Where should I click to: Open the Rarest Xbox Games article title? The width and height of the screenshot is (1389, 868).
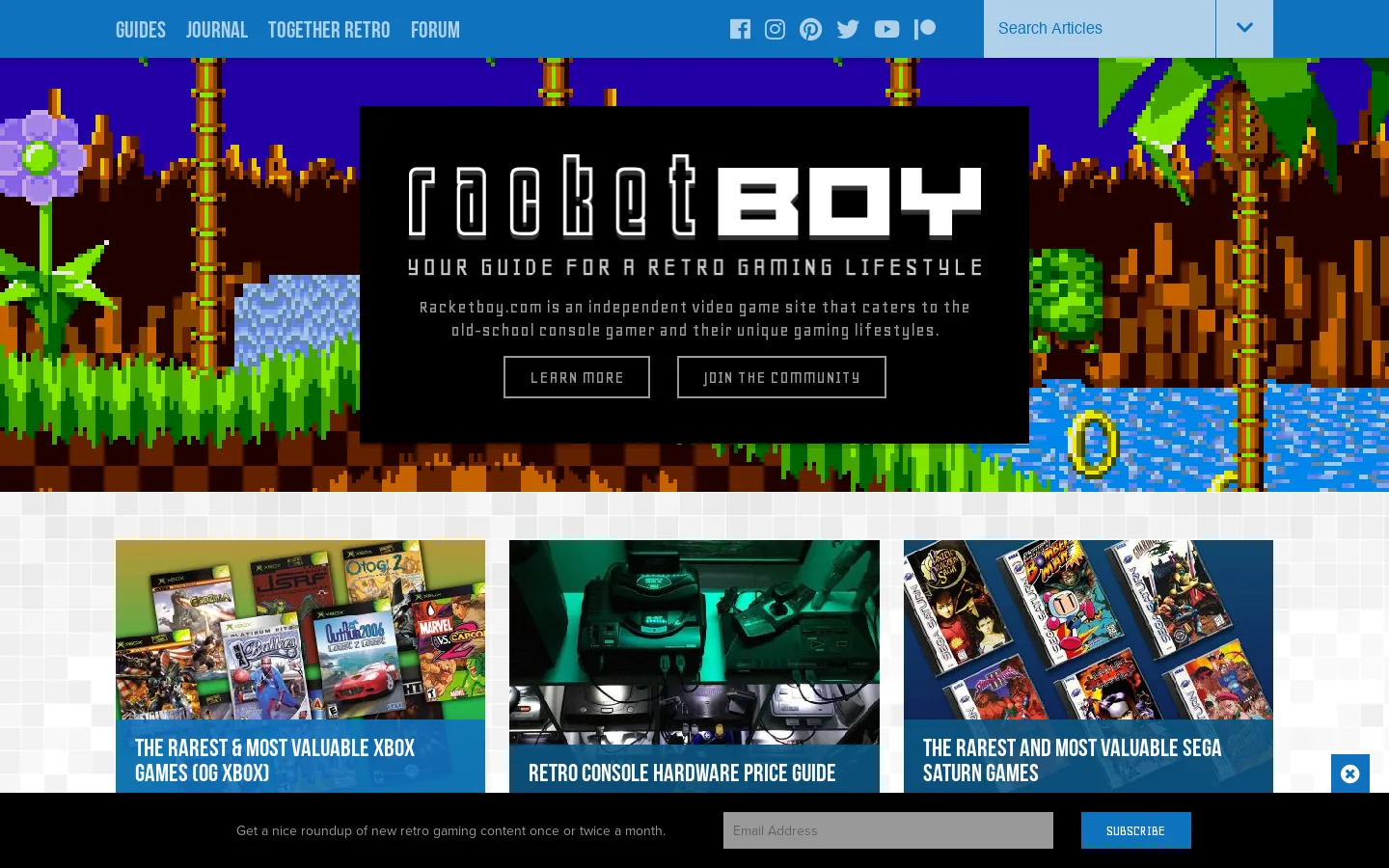point(275,760)
